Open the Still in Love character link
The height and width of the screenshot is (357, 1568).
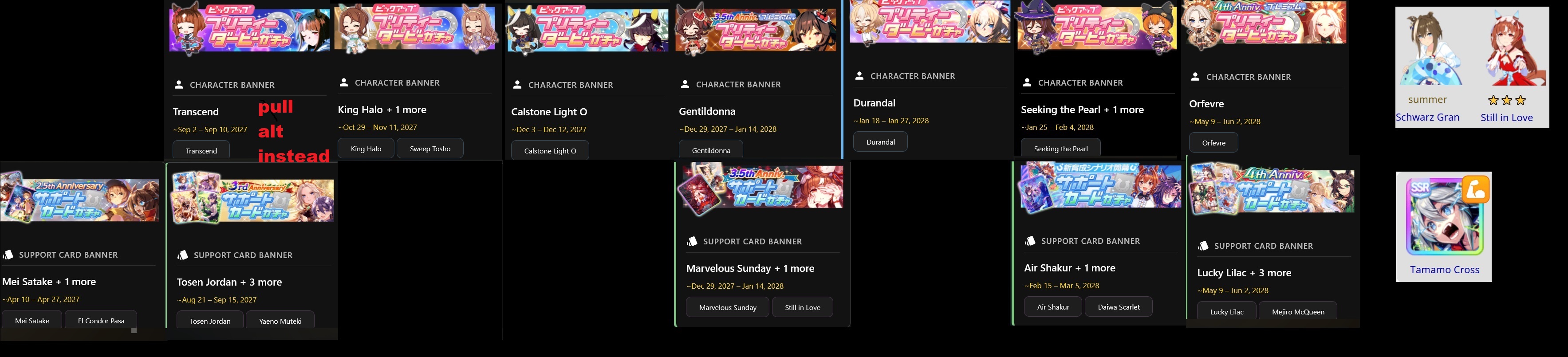point(1506,118)
